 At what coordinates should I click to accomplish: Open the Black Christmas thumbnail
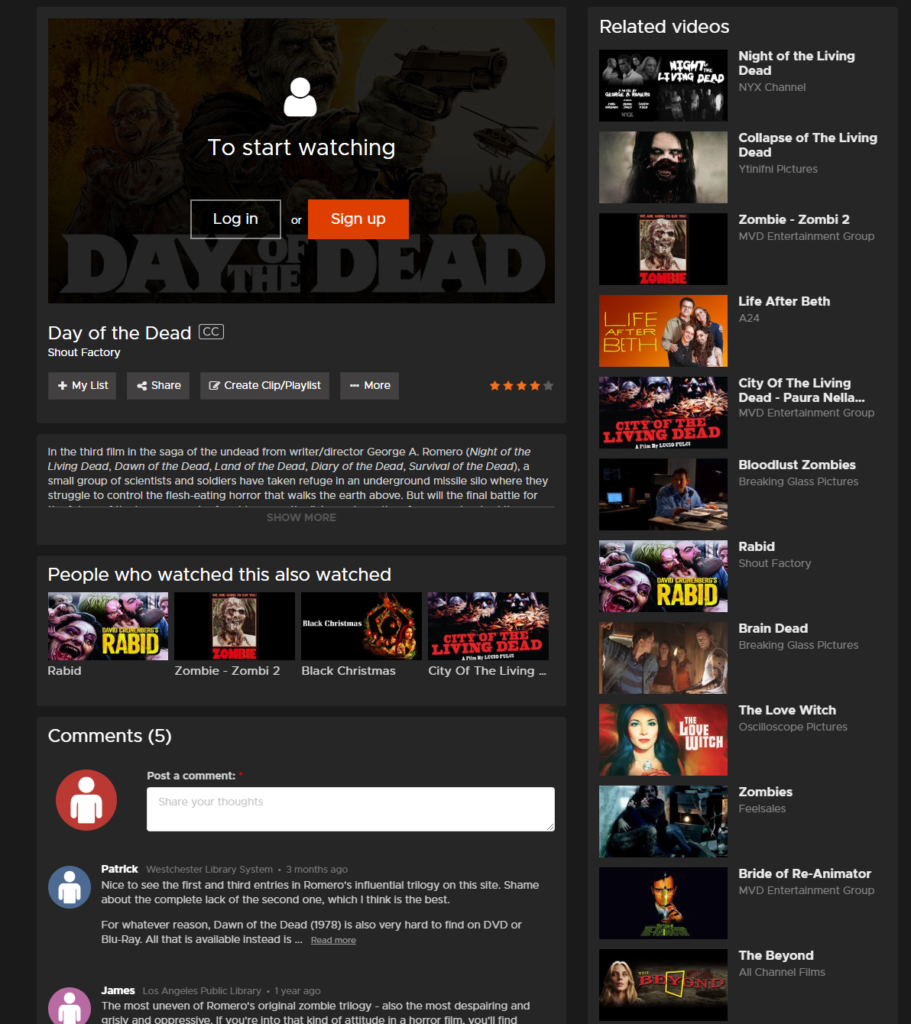click(361, 626)
